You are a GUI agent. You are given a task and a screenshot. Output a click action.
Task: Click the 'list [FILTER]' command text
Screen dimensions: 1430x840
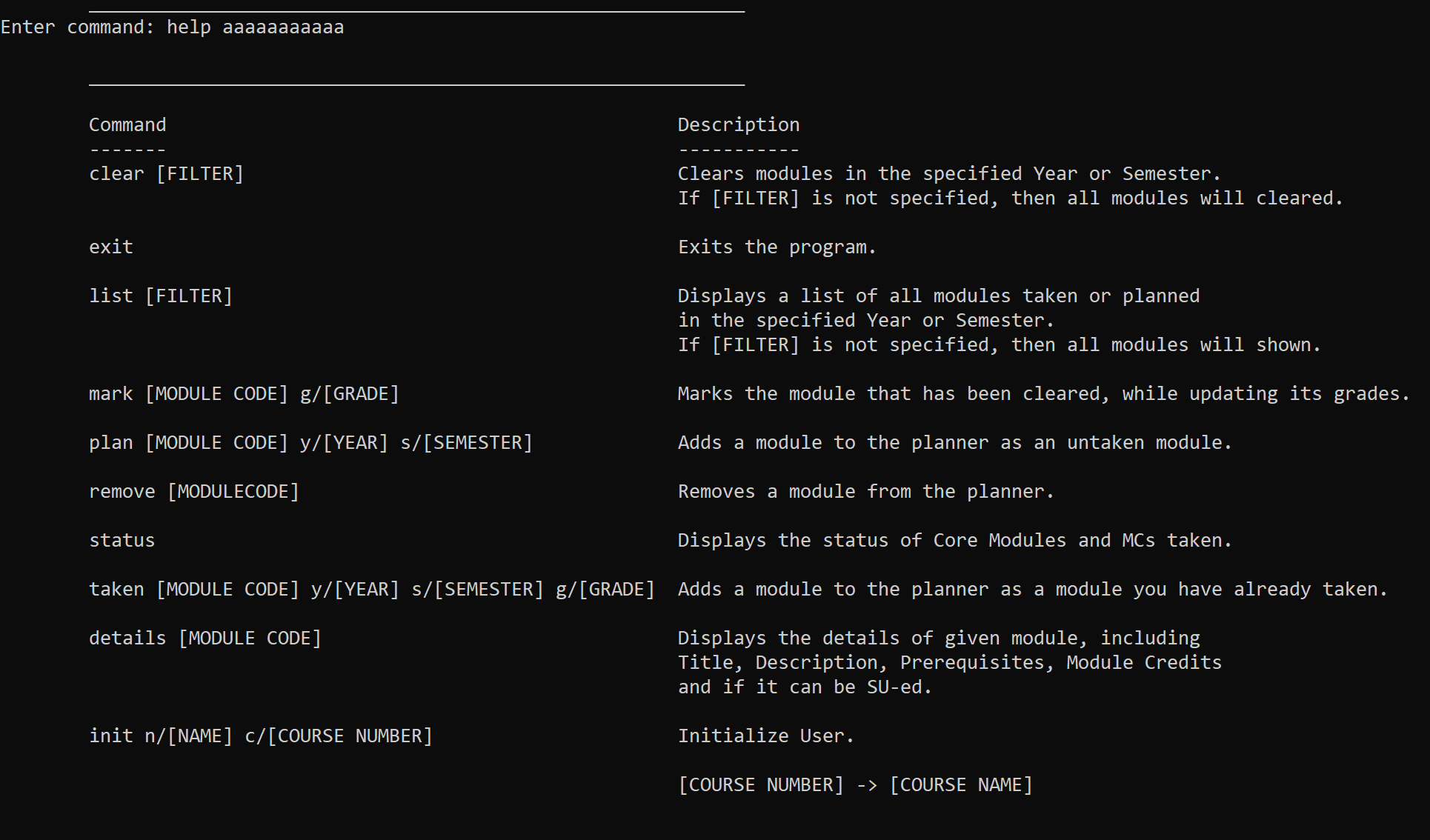pos(161,296)
